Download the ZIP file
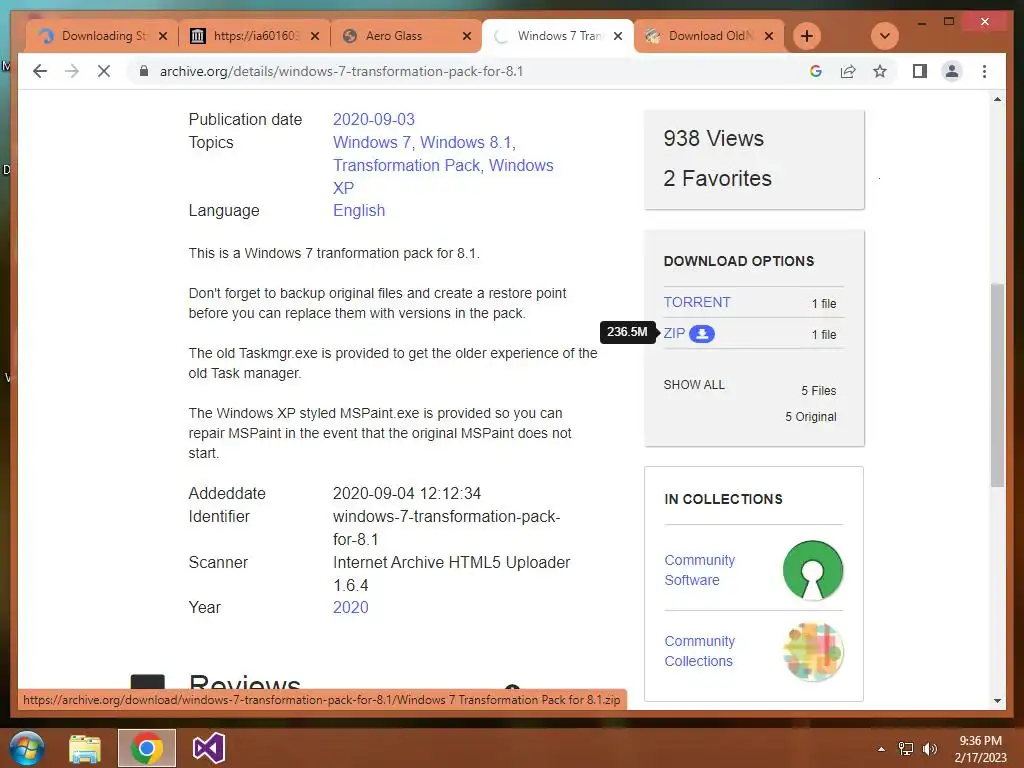 [674, 333]
